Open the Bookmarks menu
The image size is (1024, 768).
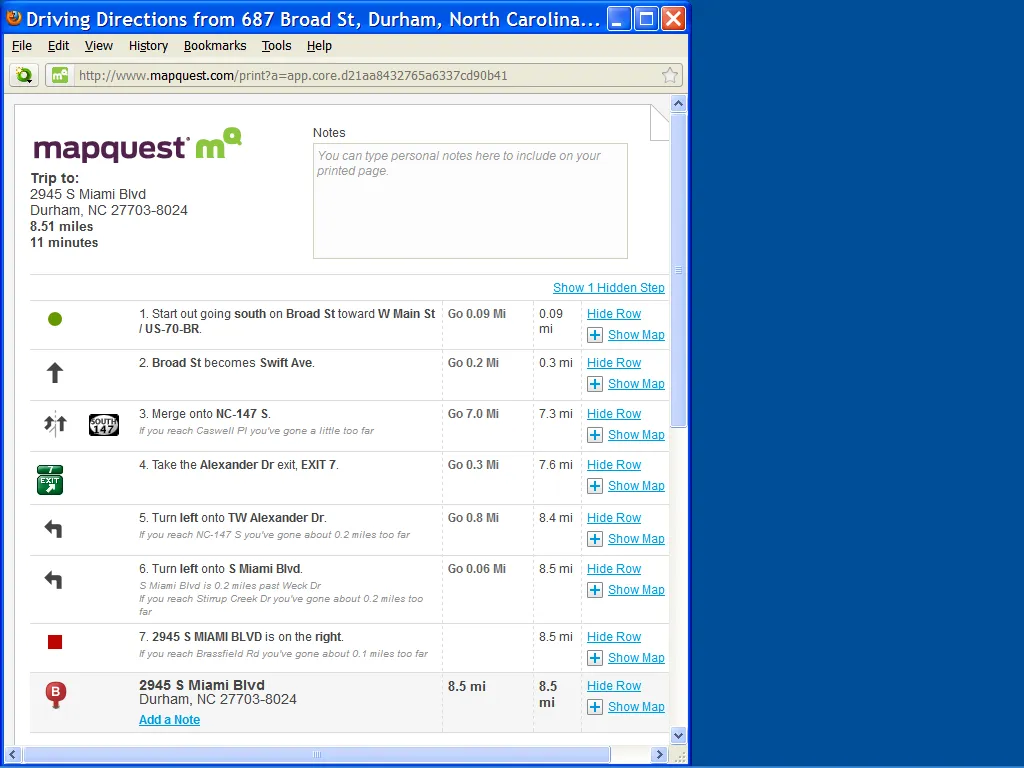click(x=215, y=46)
